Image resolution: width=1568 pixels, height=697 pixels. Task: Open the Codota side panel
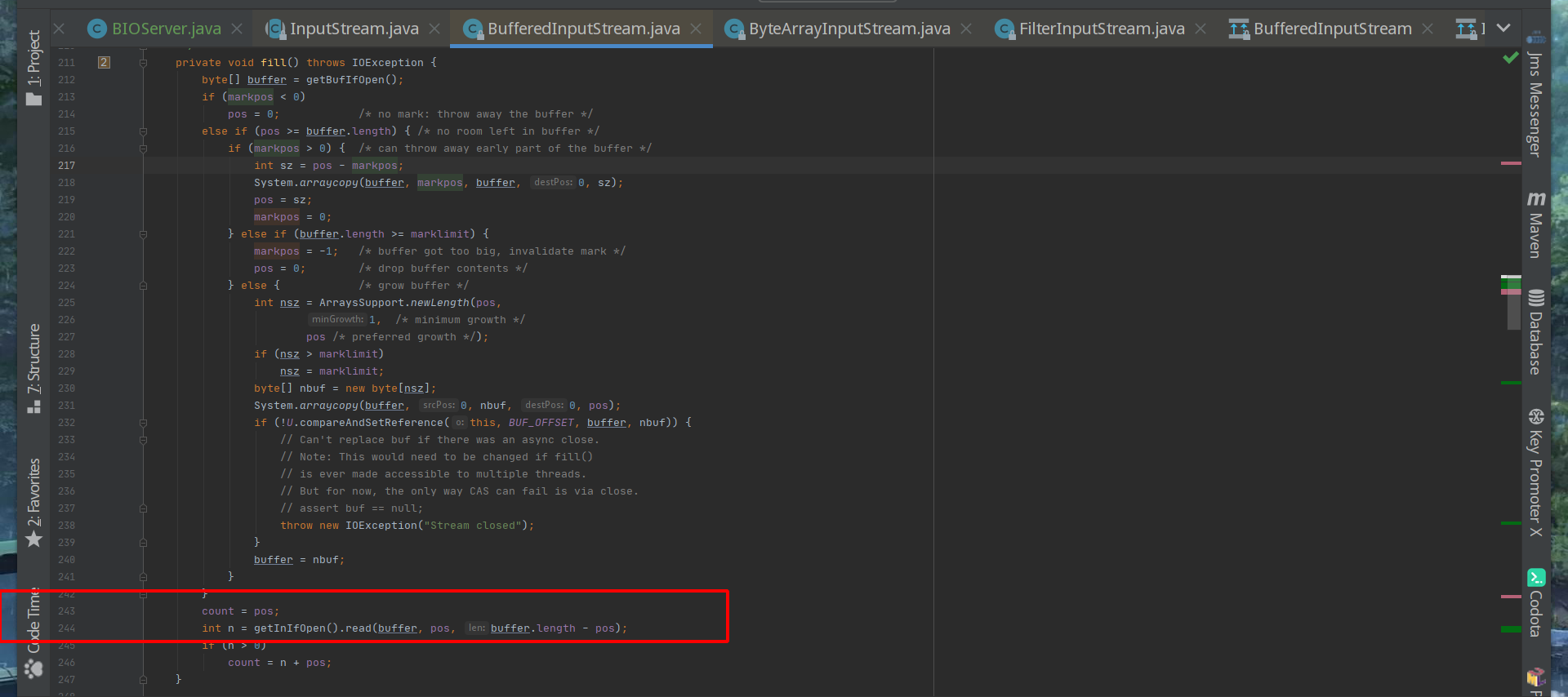tap(1535, 603)
